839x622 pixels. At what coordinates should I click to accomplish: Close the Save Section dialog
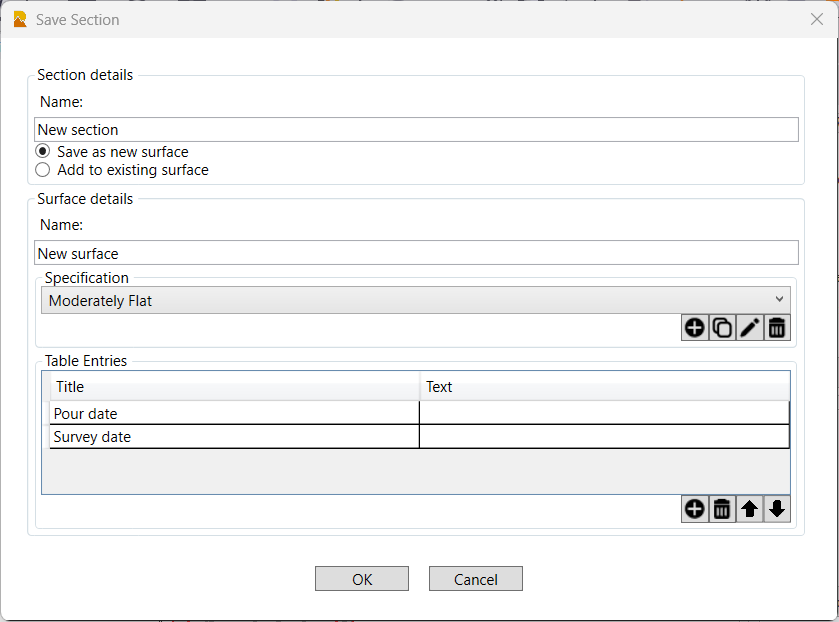coord(816,19)
